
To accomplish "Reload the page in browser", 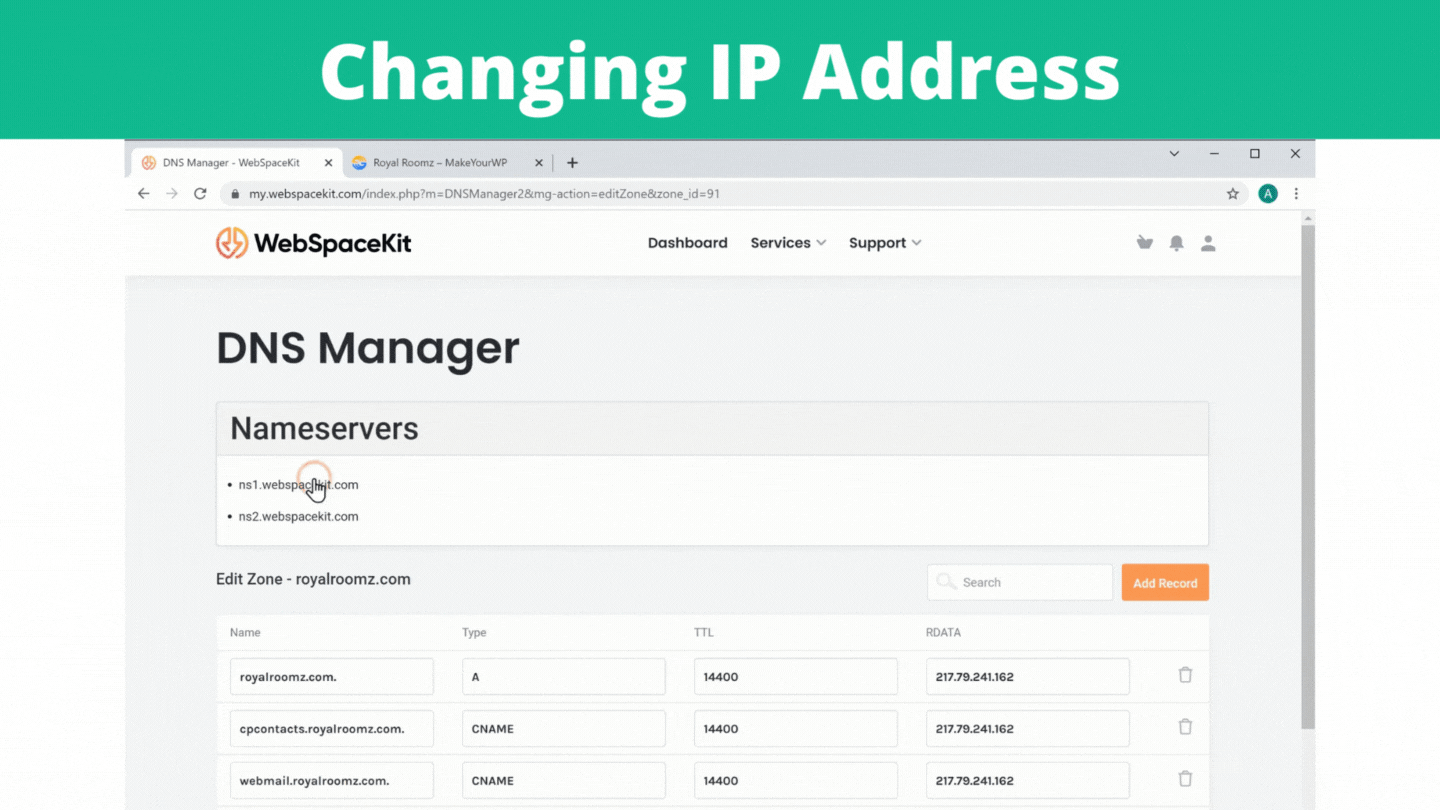I will coord(200,194).
